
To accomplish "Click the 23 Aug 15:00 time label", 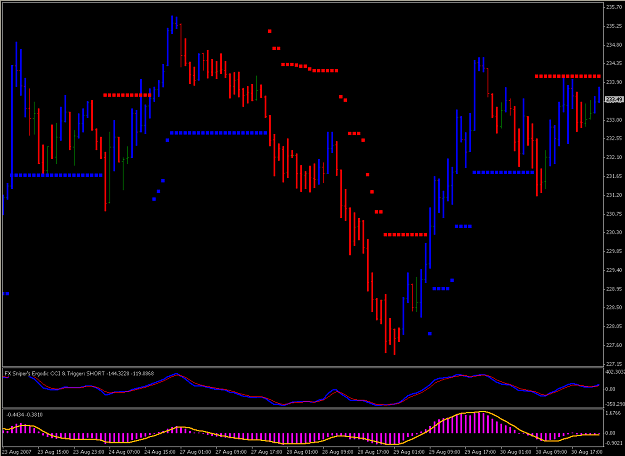I will tap(52, 452).
